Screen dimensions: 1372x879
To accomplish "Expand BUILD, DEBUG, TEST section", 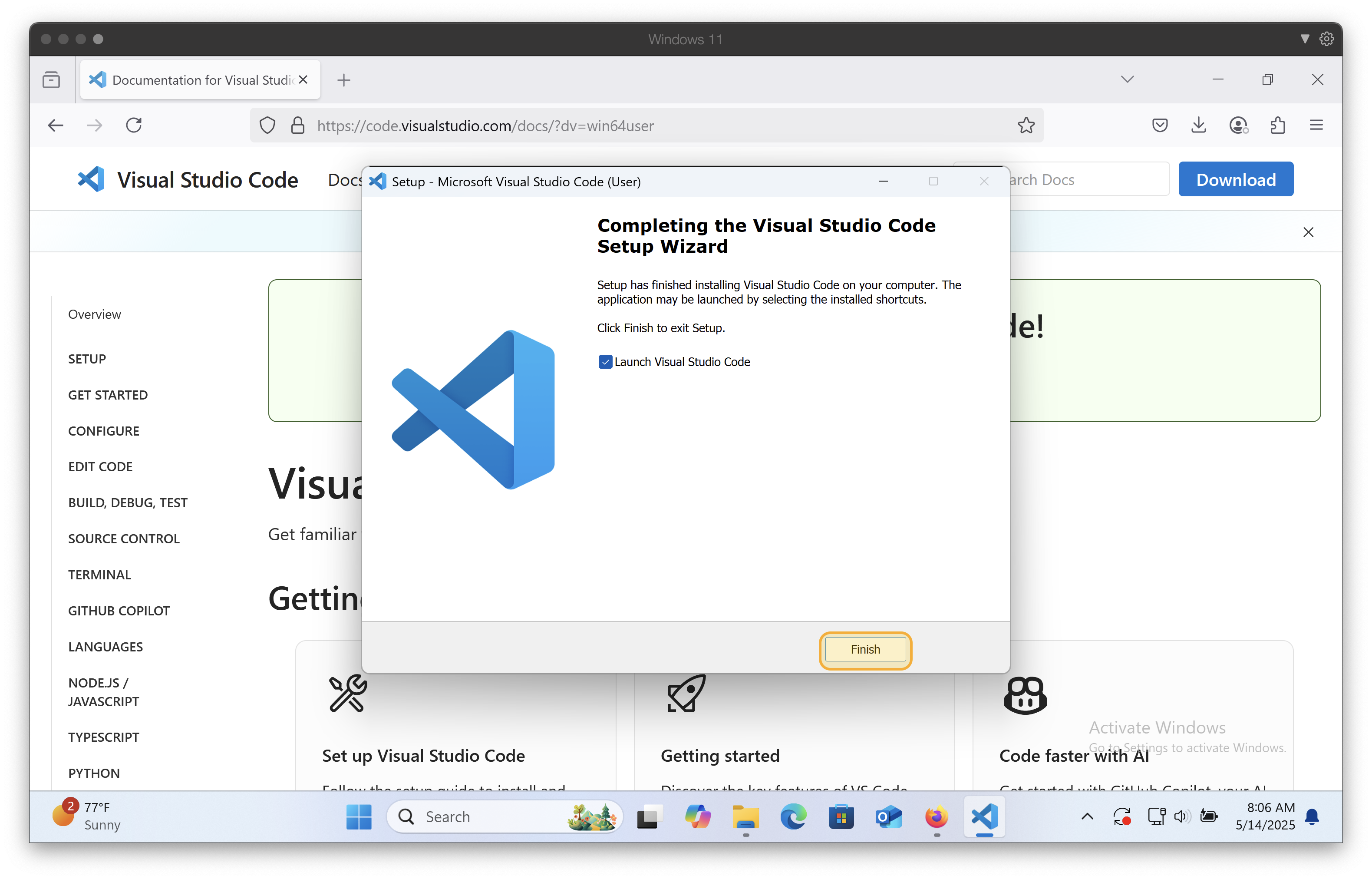I will pos(128,503).
